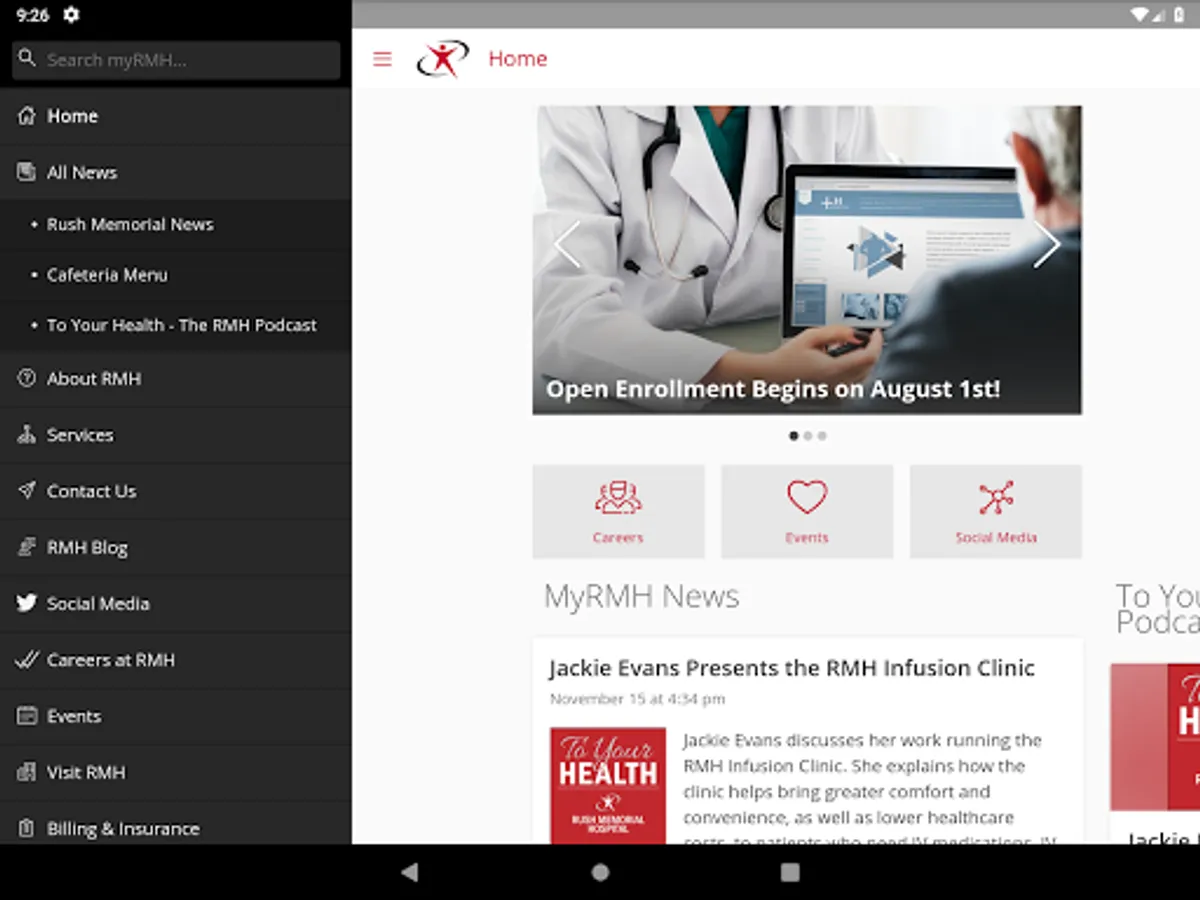The image size is (1200, 900).
Task: Click the November 15 at 4:34 pm timestamp
Action: click(637, 699)
